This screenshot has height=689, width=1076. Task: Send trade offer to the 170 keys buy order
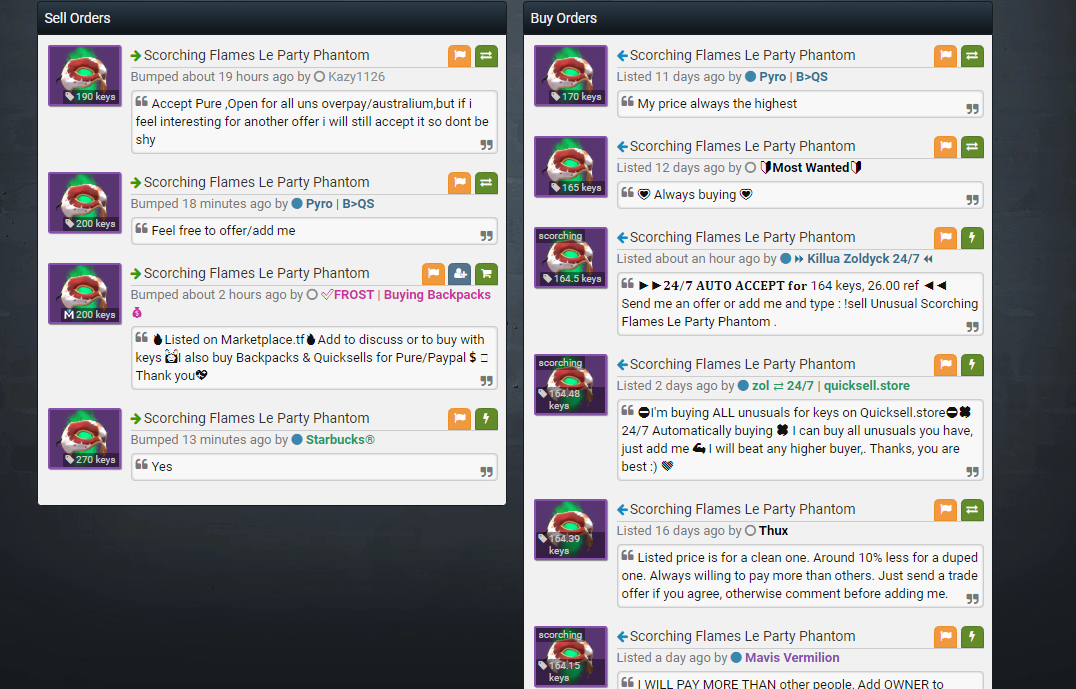pyautogui.click(x=972, y=56)
